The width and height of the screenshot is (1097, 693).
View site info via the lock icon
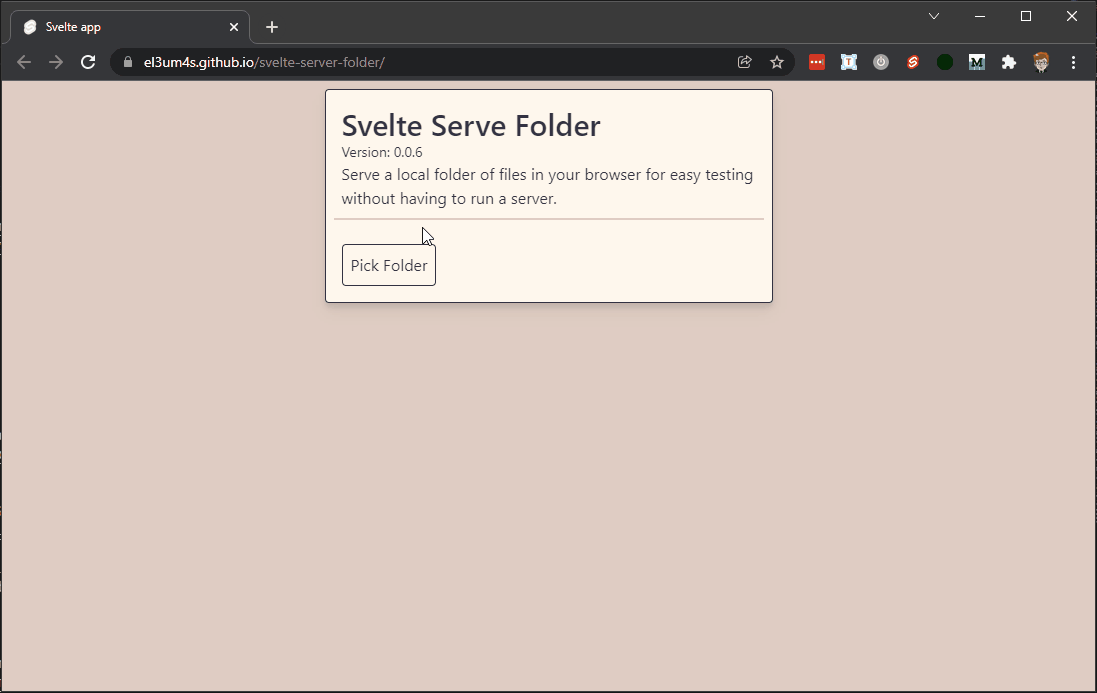pos(128,62)
